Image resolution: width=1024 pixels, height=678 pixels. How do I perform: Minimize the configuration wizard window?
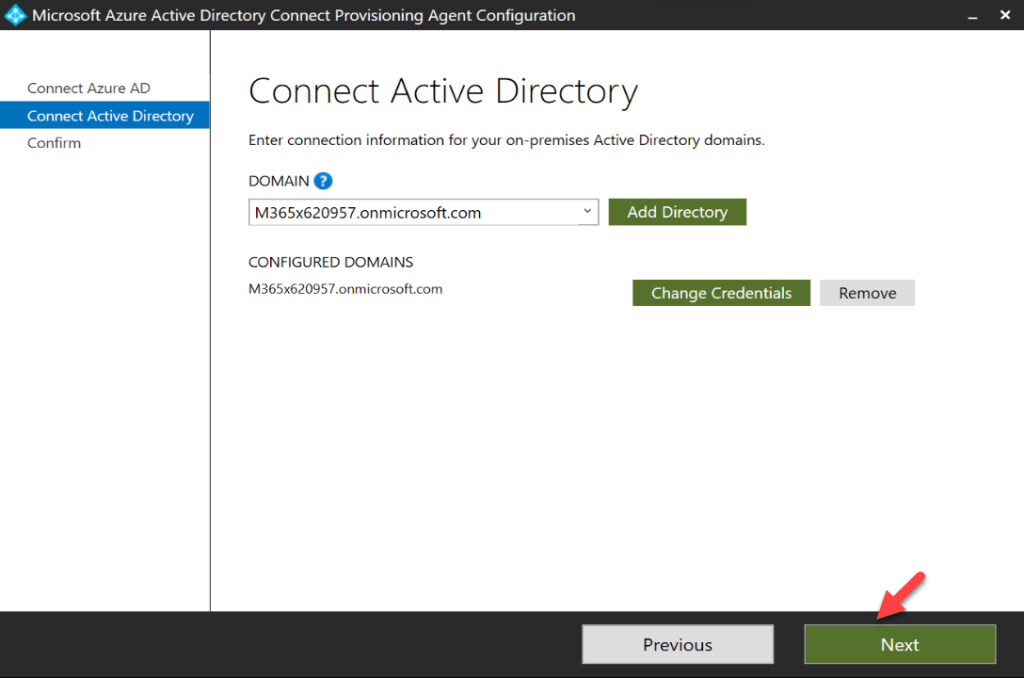click(971, 15)
